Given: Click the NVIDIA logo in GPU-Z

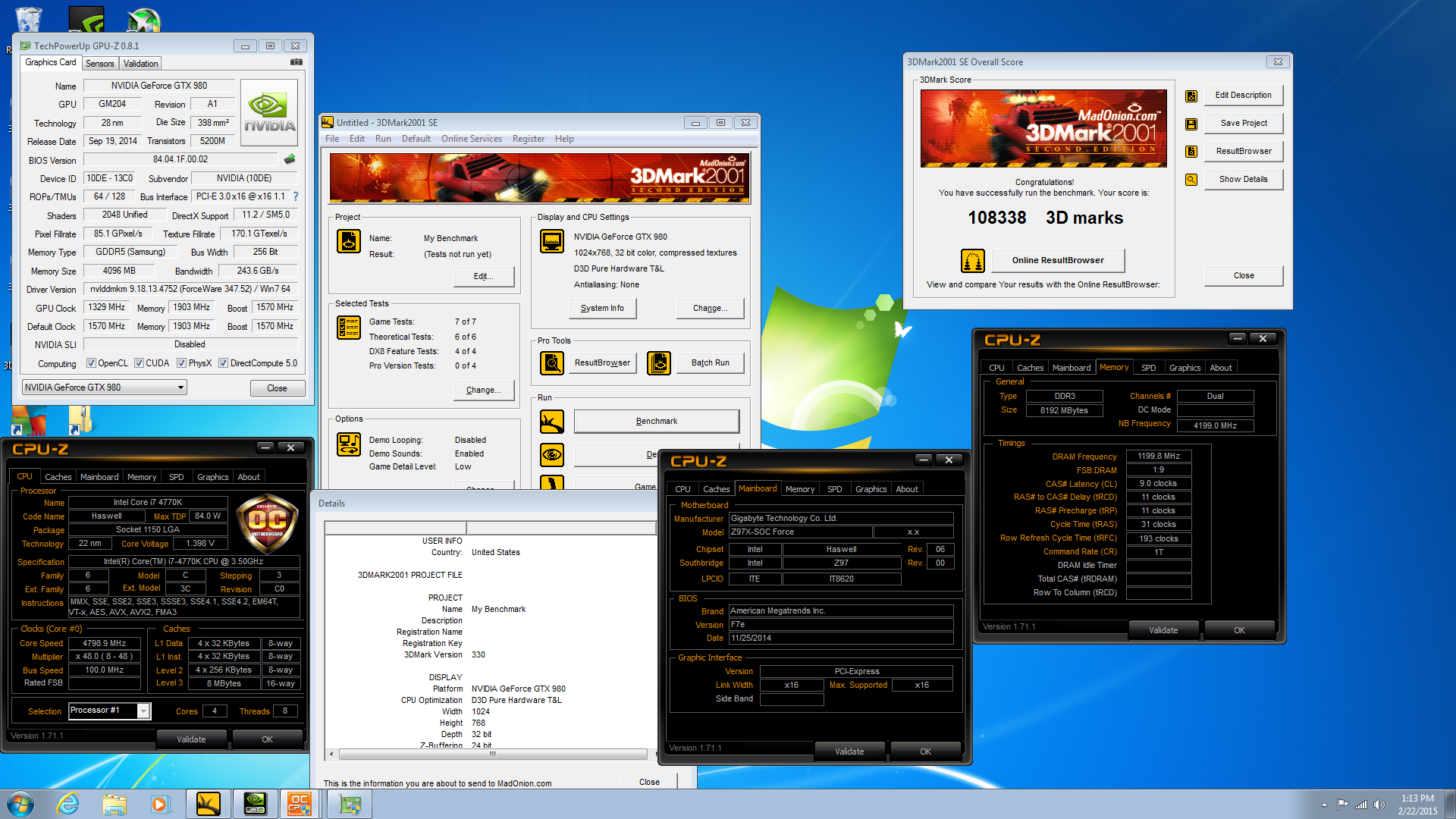Looking at the screenshot, I should 269,113.
